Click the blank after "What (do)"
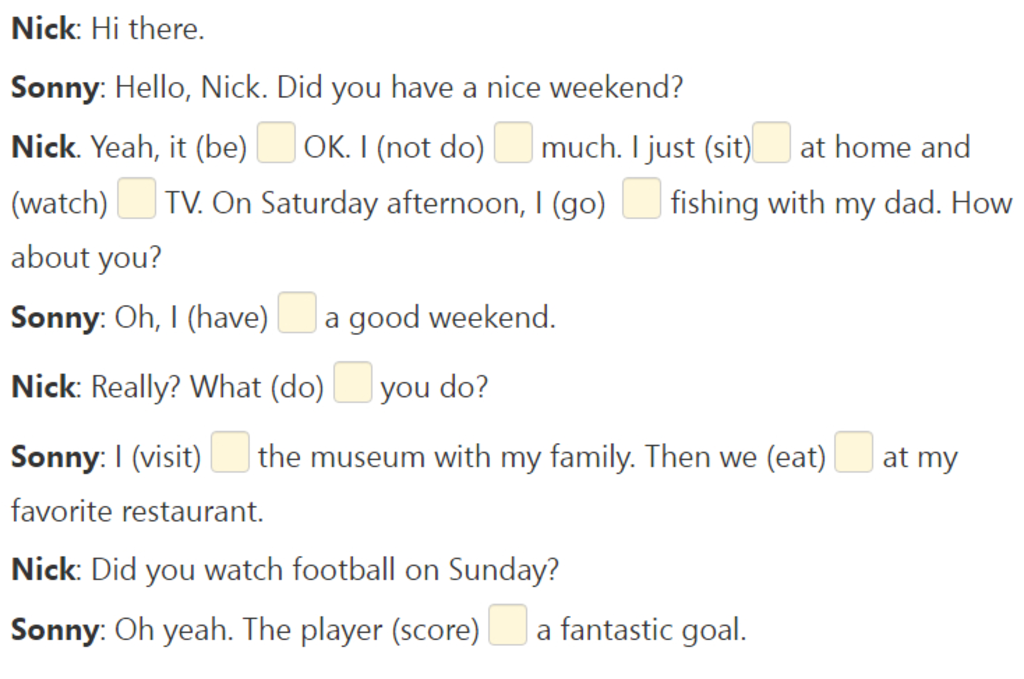 [x=353, y=383]
